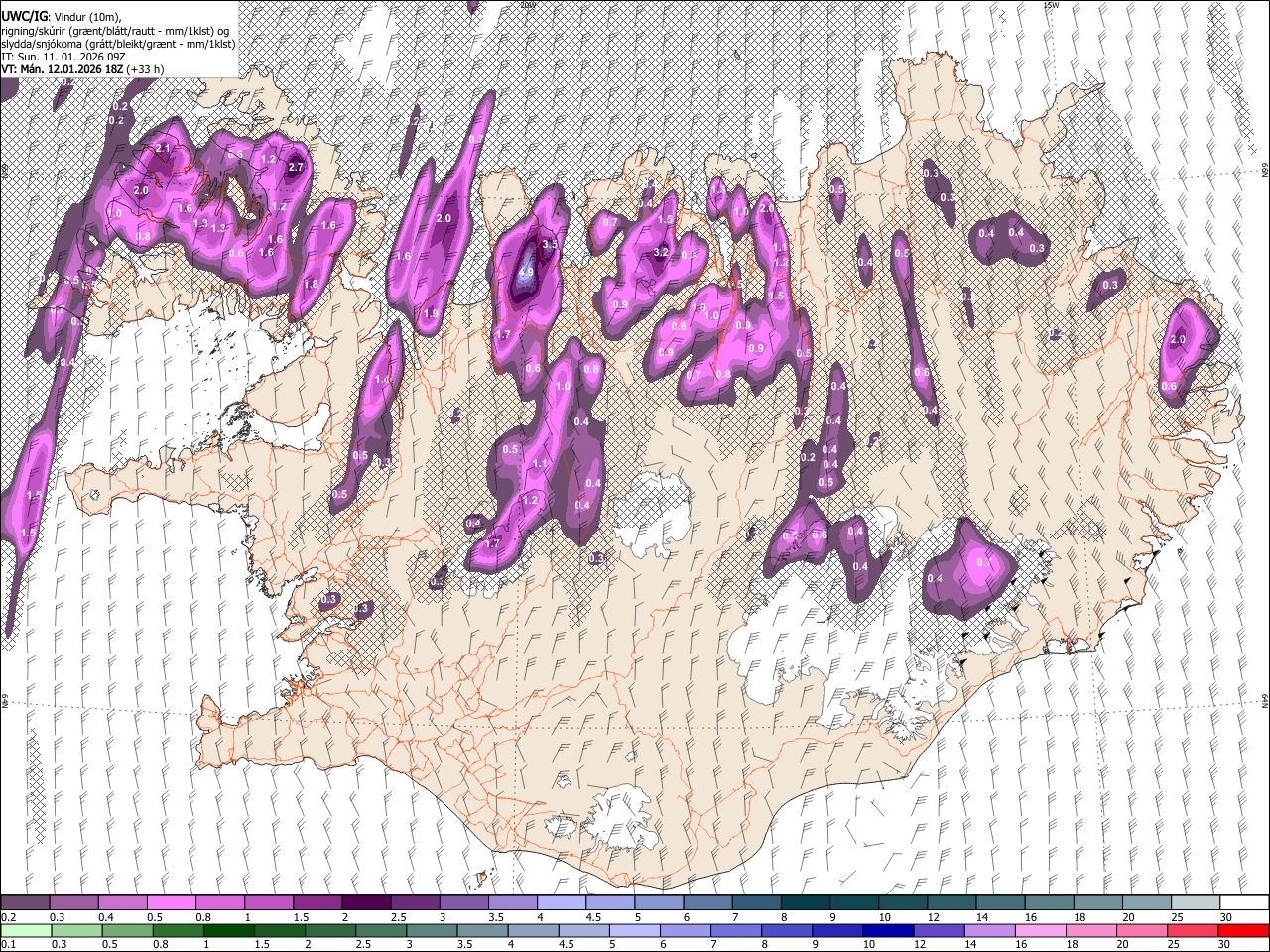Select the upper-row teal swatch between 12 and 14
1270x952 pixels.
tap(952, 903)
